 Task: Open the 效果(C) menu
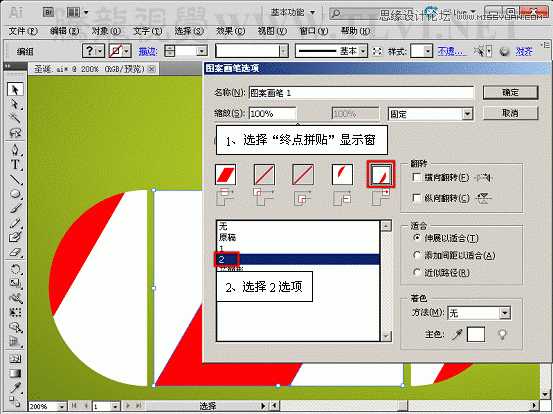point(230,31)
